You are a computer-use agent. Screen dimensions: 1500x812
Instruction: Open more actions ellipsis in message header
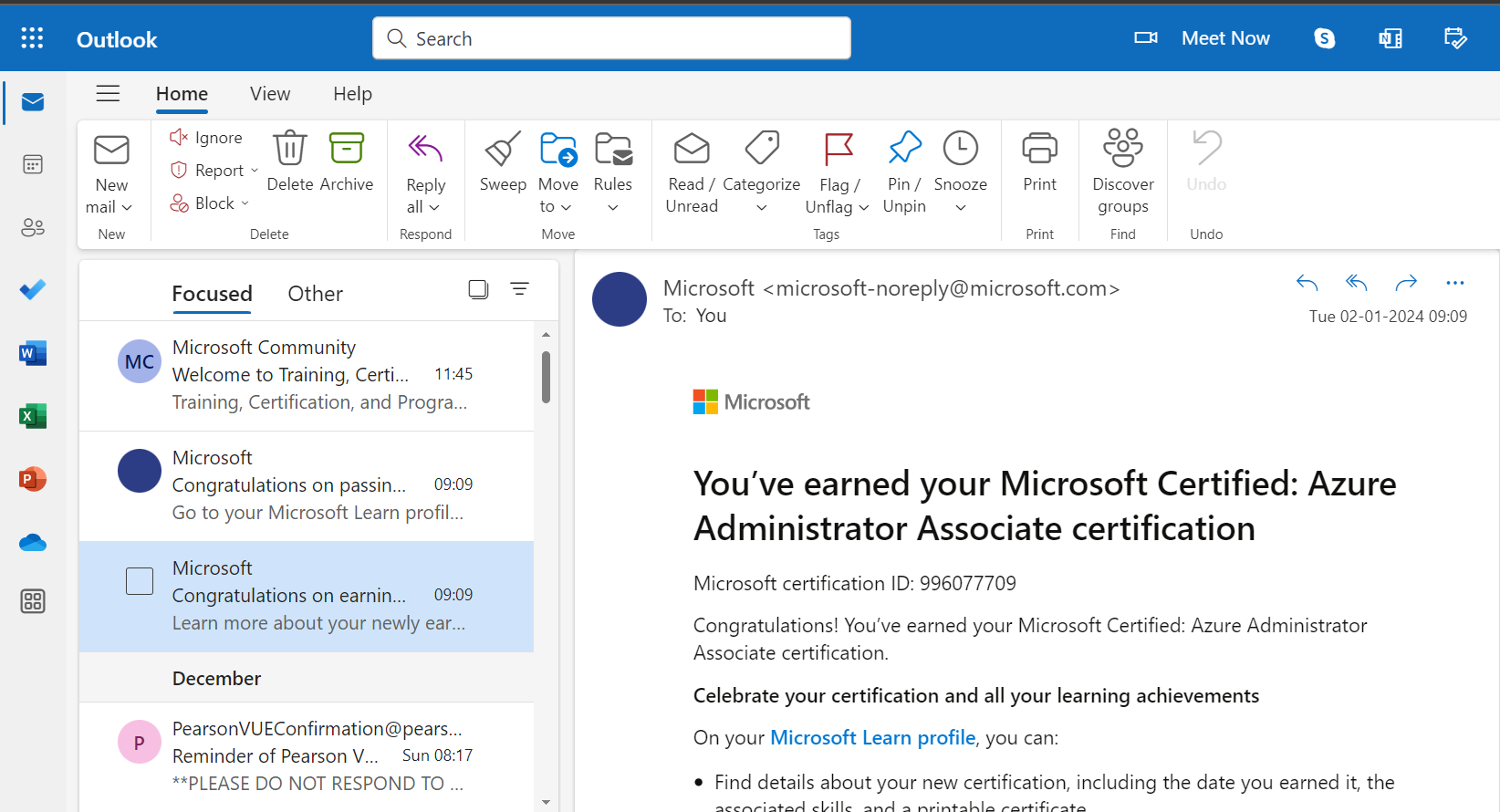coord(1455,283)
